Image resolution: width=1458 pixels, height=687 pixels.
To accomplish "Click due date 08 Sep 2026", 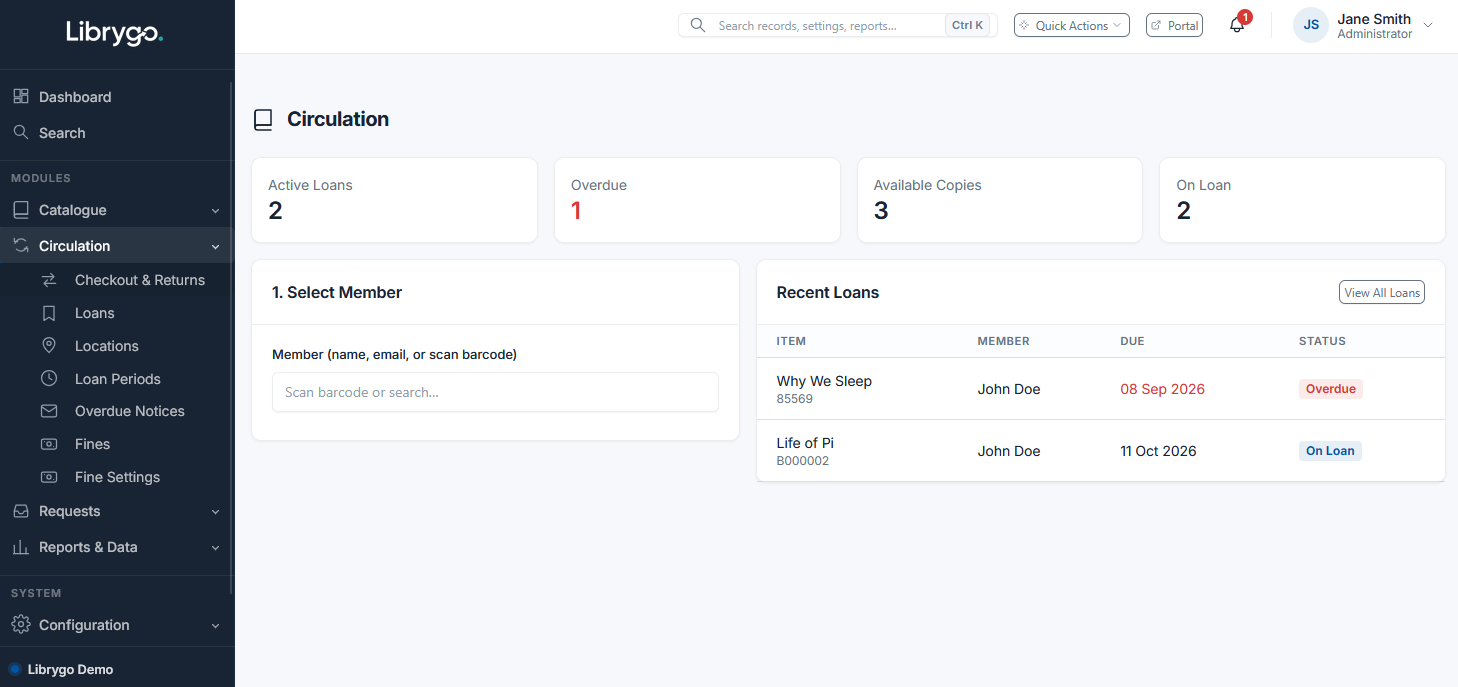I will click(1162, 389).
